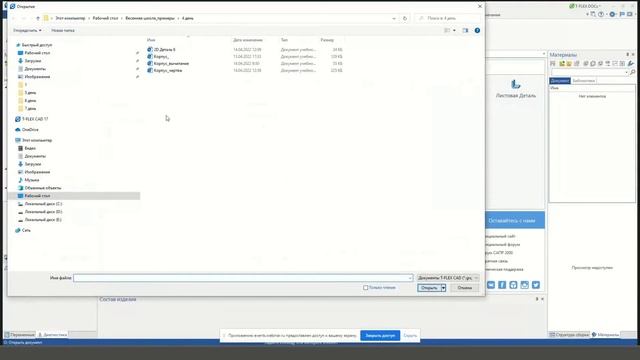The width and height of the screenshot is (640, 360).
Task: Click the Refresh icon in address bar
Action: pyautogui.click(x=405, y=18)
